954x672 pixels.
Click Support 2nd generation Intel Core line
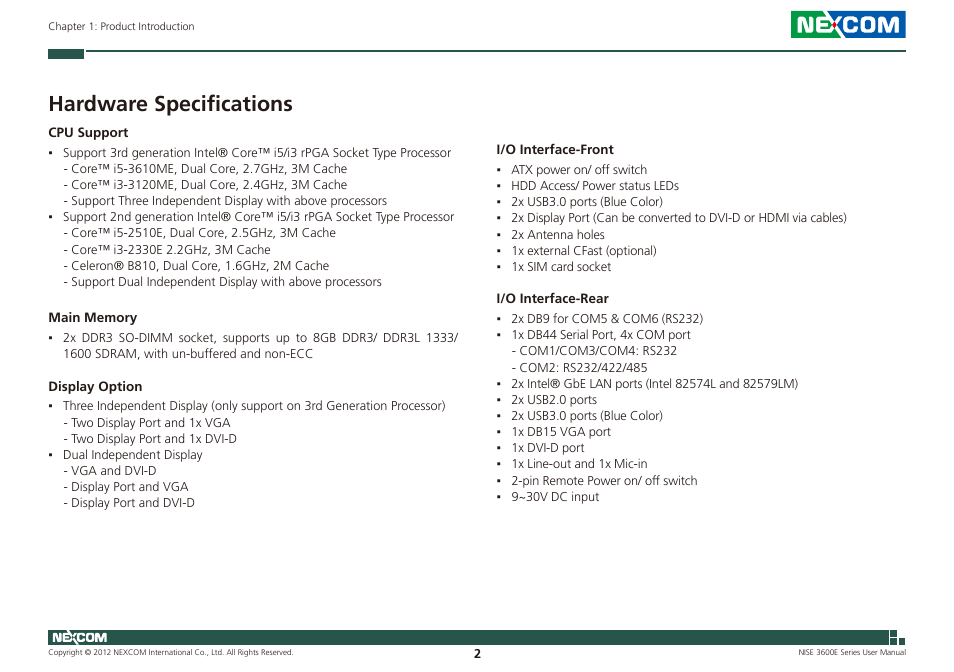coord(258,216)
